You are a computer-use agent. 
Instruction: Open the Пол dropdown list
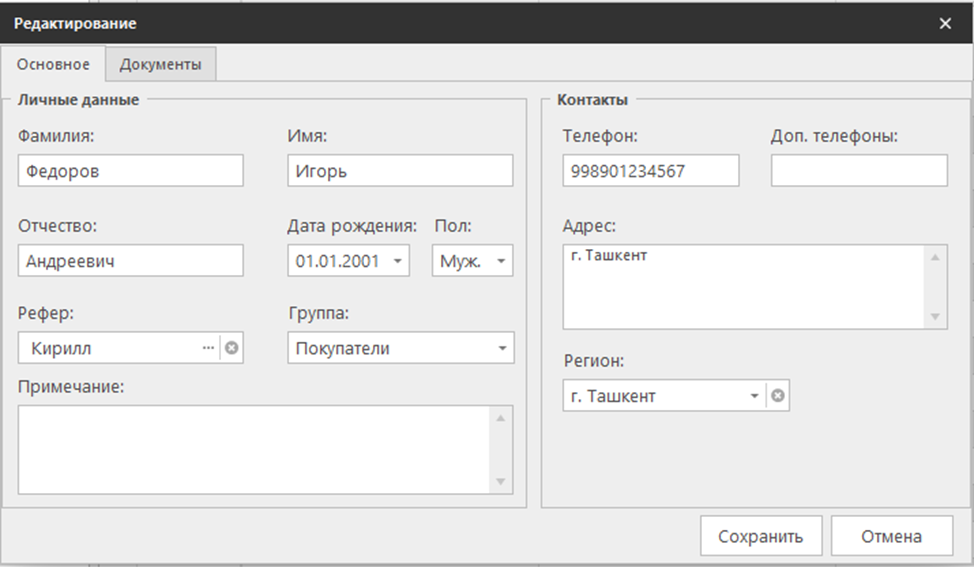pyautogui.click(x=501, y=262)
